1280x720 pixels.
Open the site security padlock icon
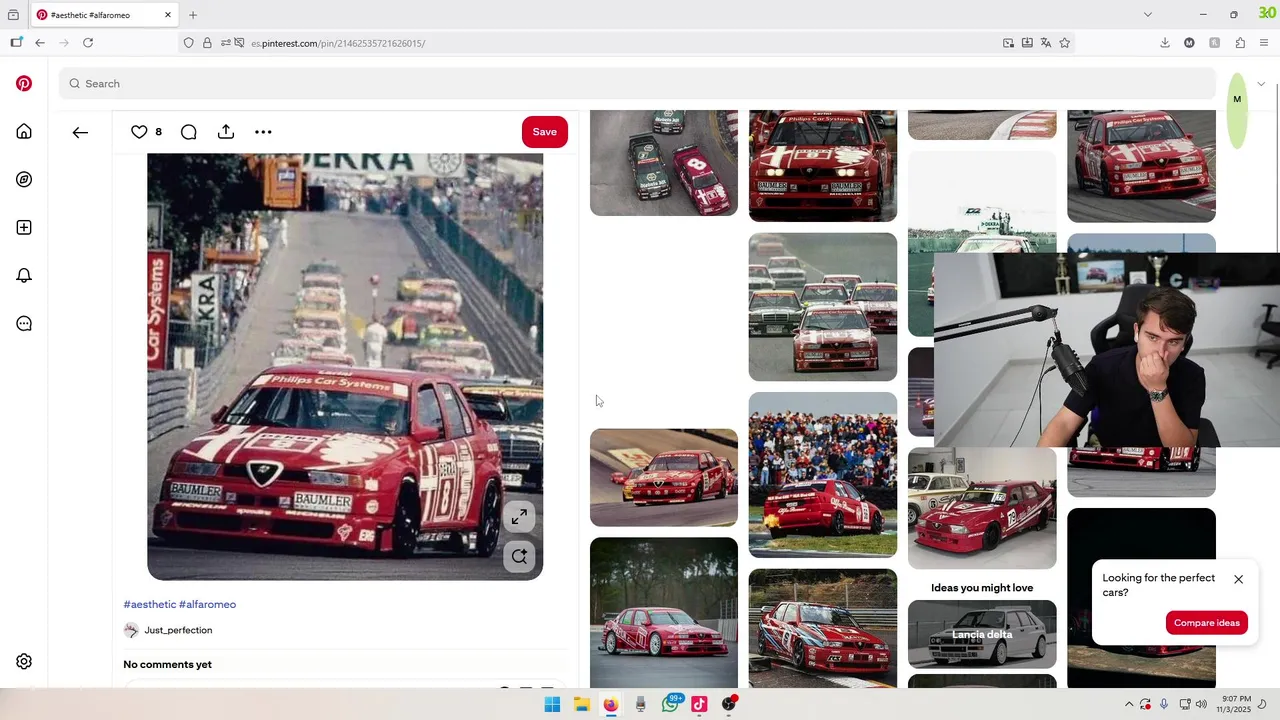pos(207,43)
